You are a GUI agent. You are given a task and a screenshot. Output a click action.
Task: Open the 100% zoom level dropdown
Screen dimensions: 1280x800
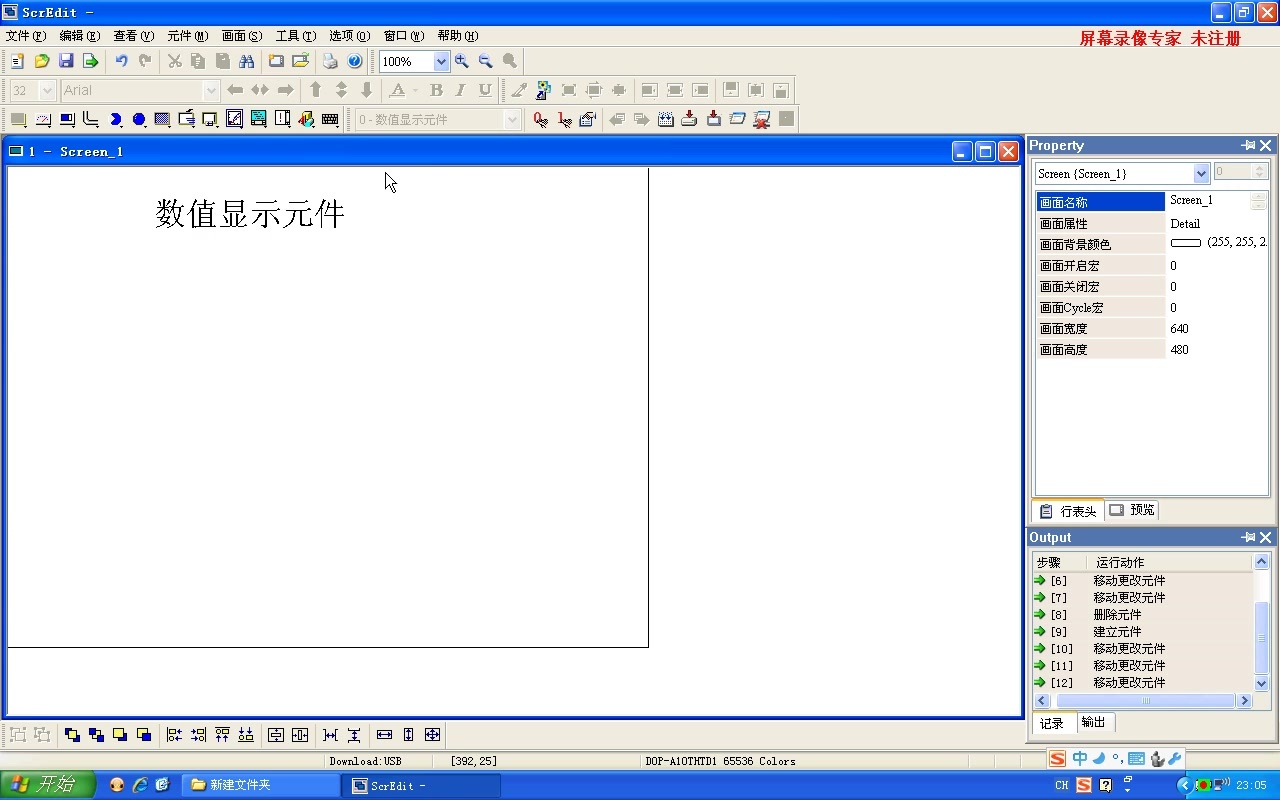441,61
